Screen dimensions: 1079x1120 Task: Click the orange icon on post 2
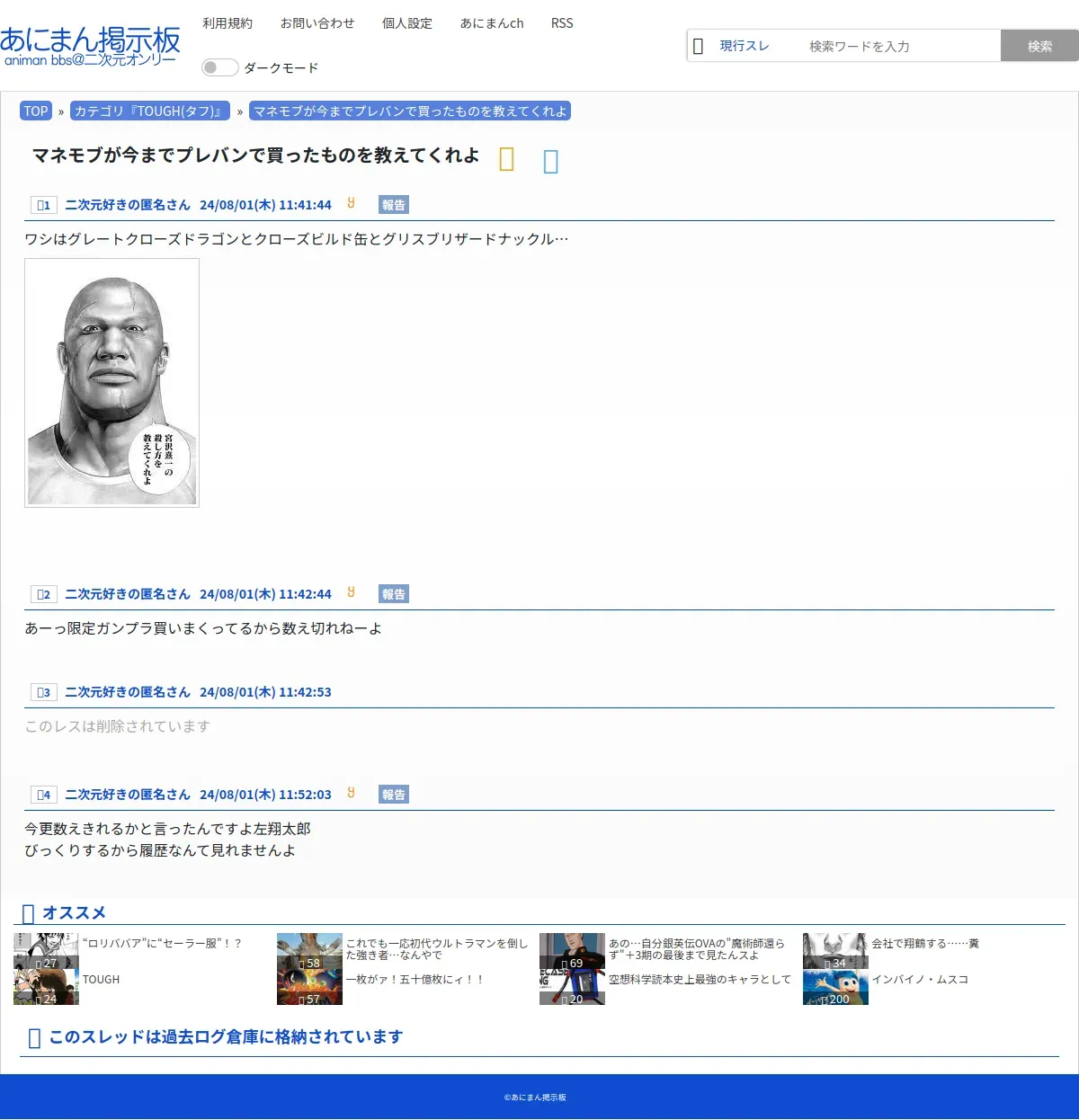point(351,592)
